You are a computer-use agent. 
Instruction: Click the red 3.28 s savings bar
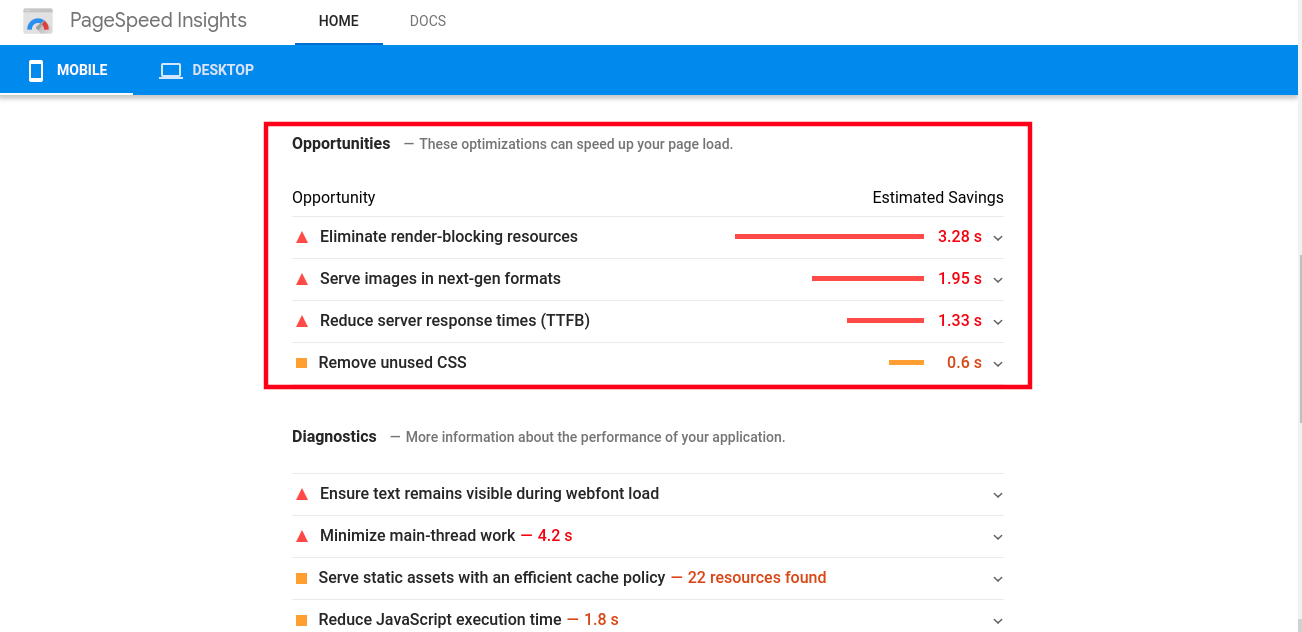829,237
